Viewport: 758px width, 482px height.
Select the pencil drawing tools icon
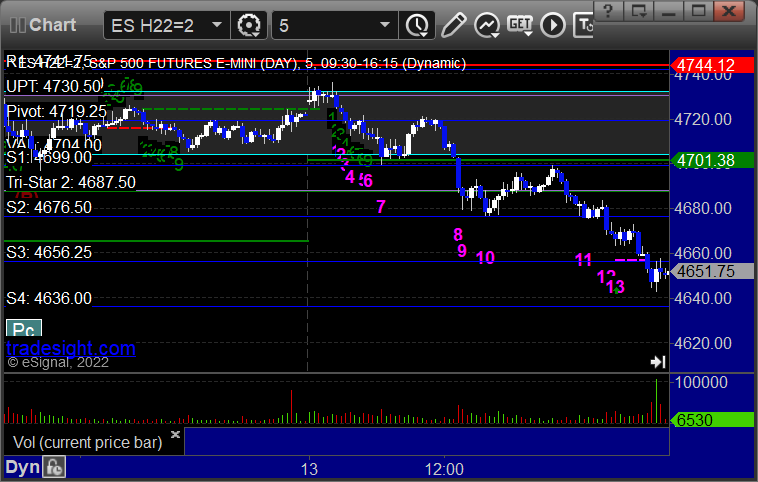(453, 25)
